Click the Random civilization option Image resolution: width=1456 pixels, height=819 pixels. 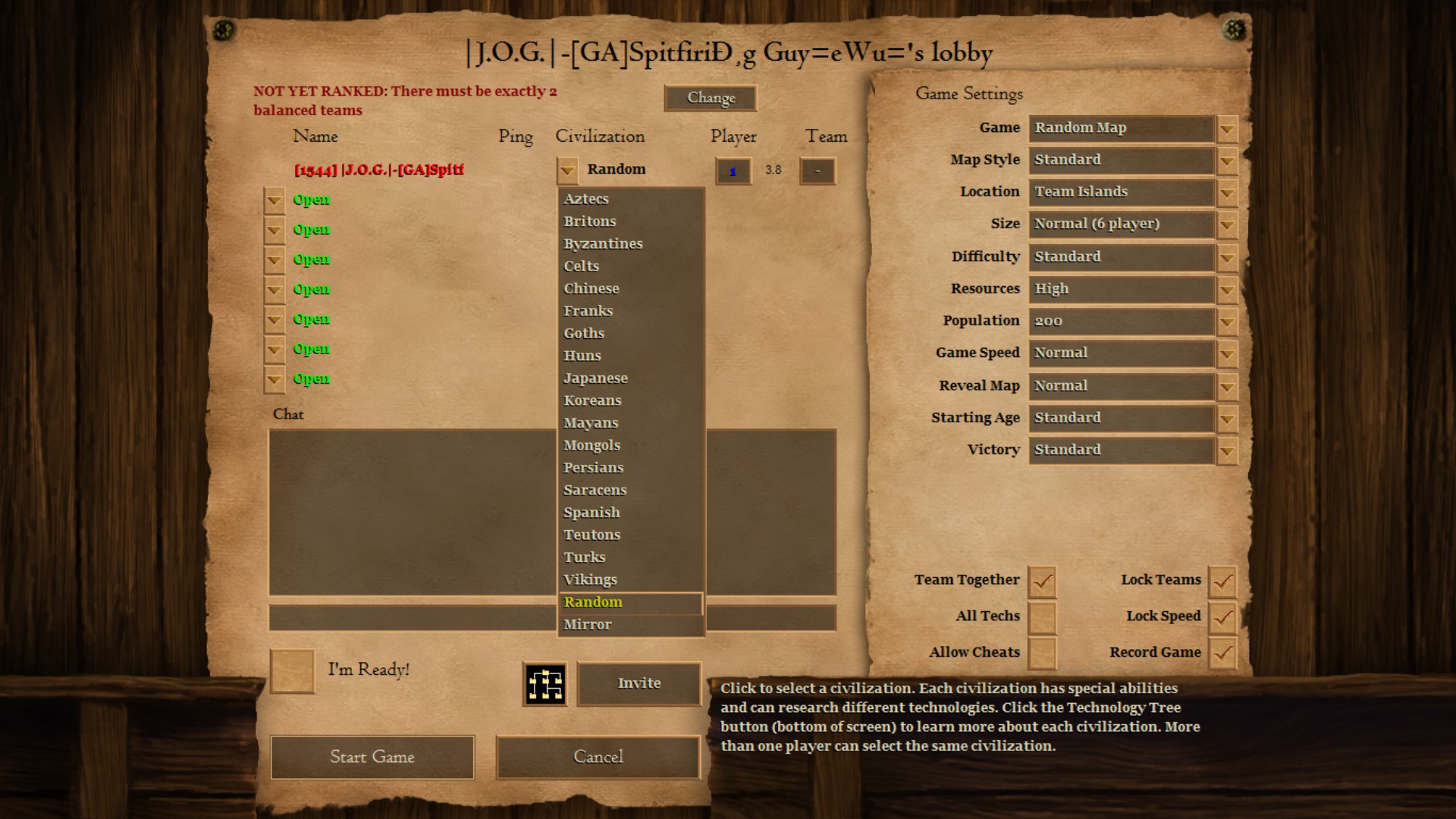click(630, 601)
